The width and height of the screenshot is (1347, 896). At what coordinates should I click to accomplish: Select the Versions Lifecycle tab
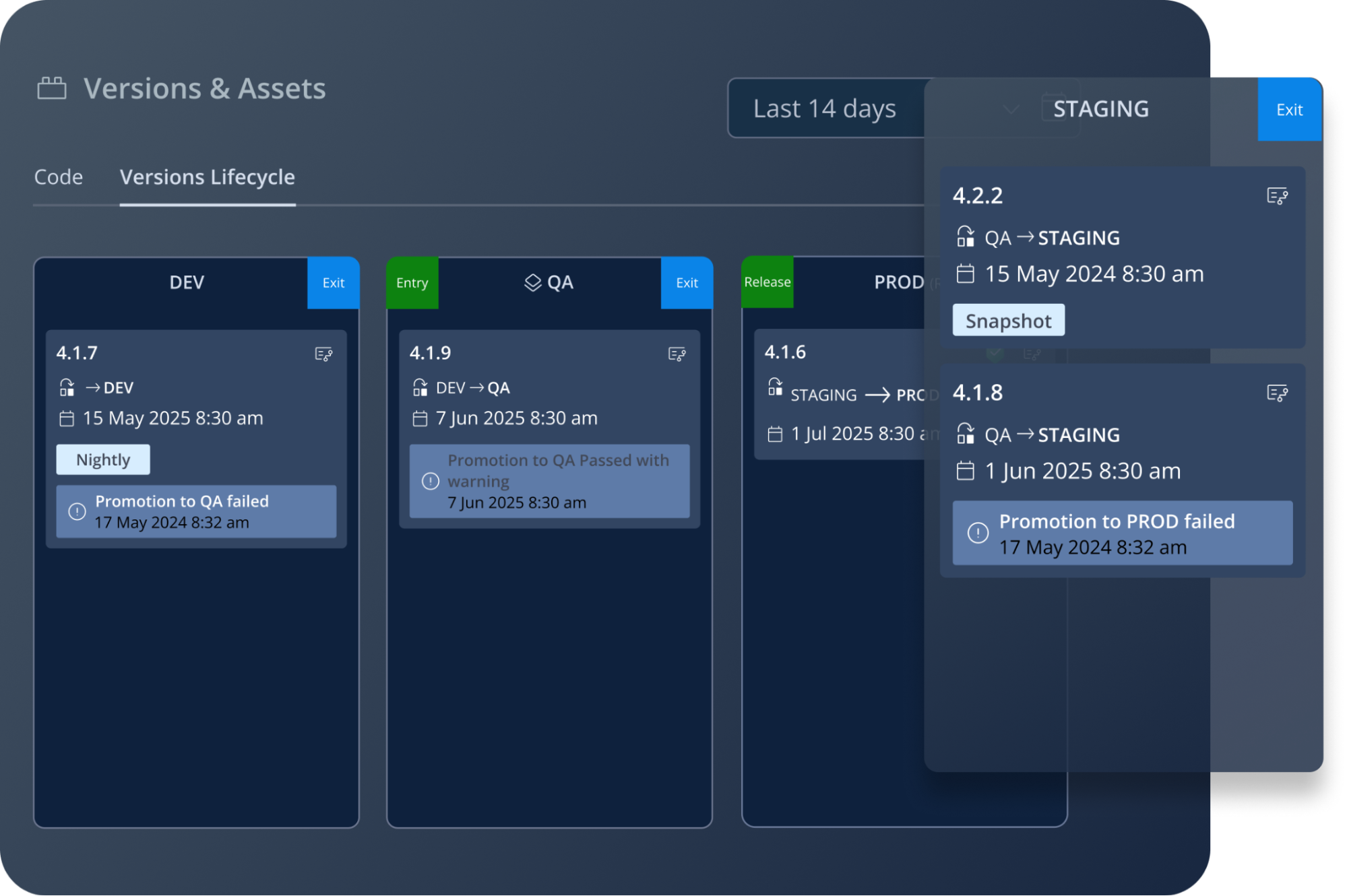click(208, 177)
